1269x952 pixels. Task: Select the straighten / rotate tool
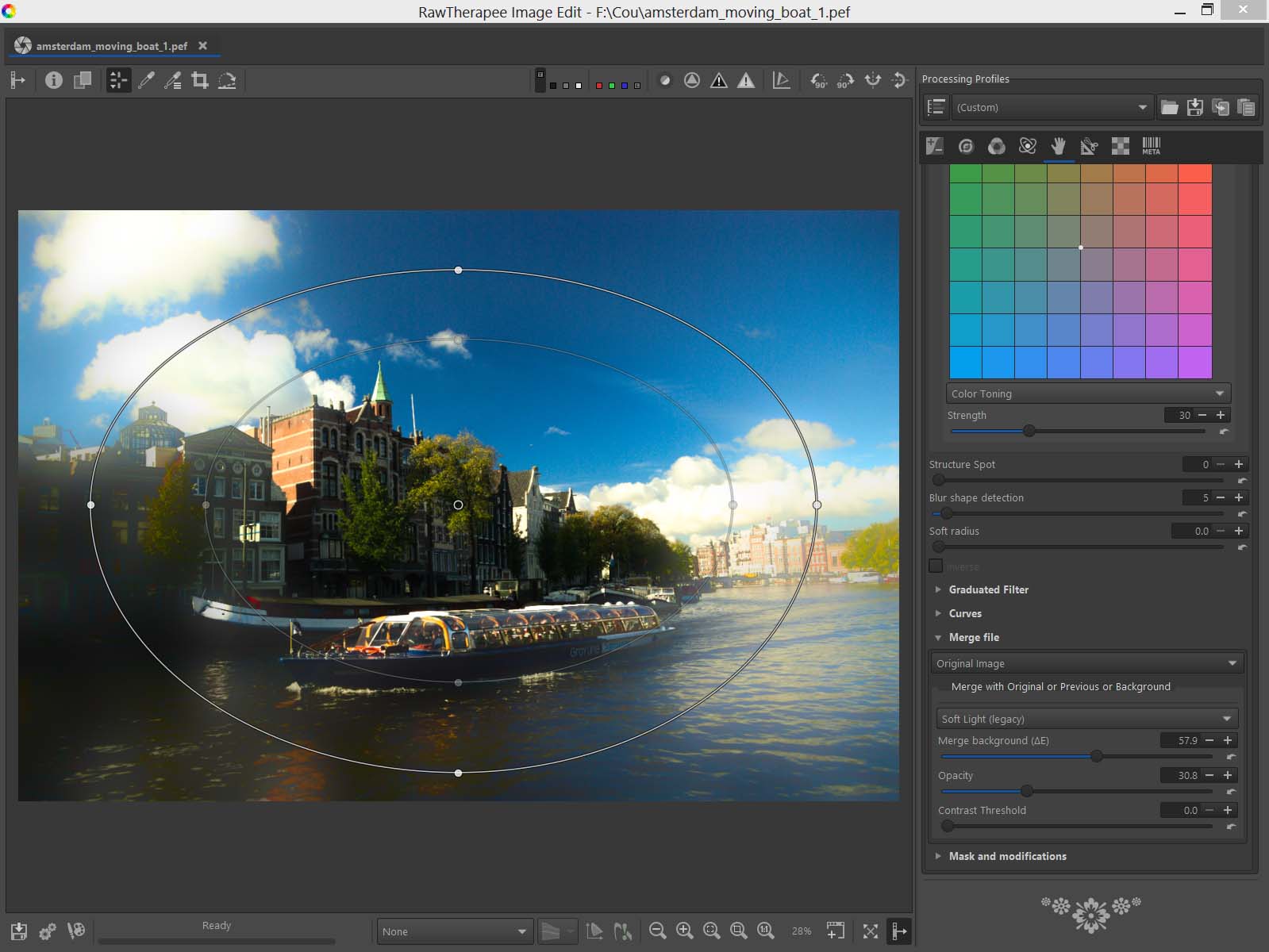pyautogui.click(x=227, y=80)
